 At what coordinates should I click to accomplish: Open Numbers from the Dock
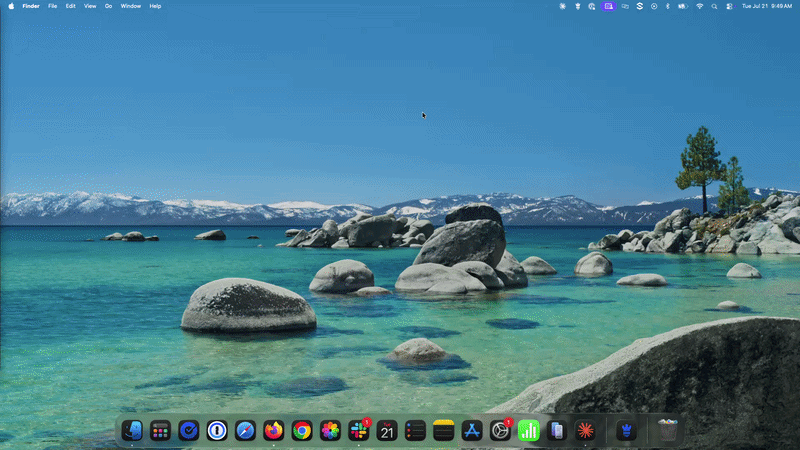529,431
